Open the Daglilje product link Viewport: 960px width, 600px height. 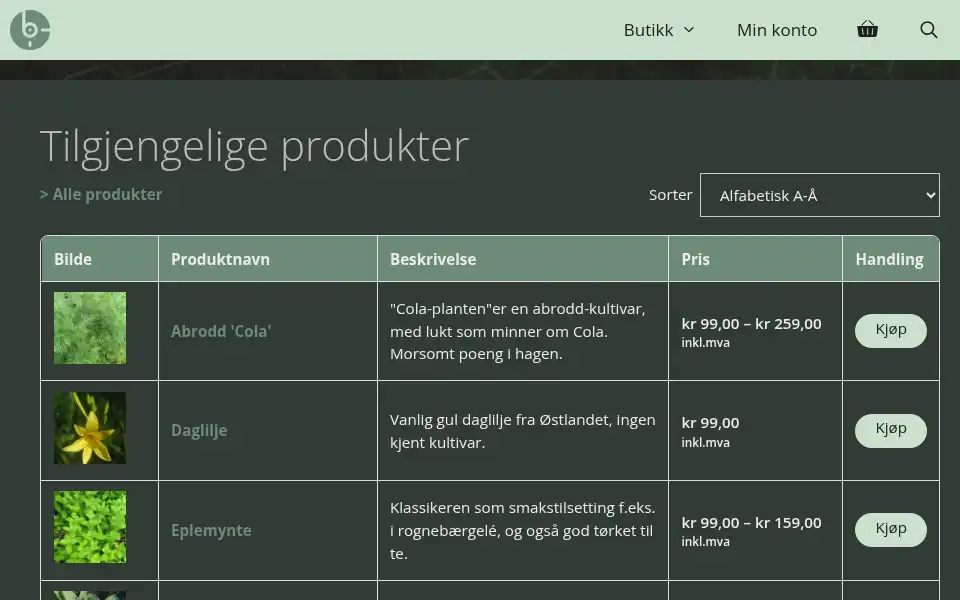click(199, 430)
